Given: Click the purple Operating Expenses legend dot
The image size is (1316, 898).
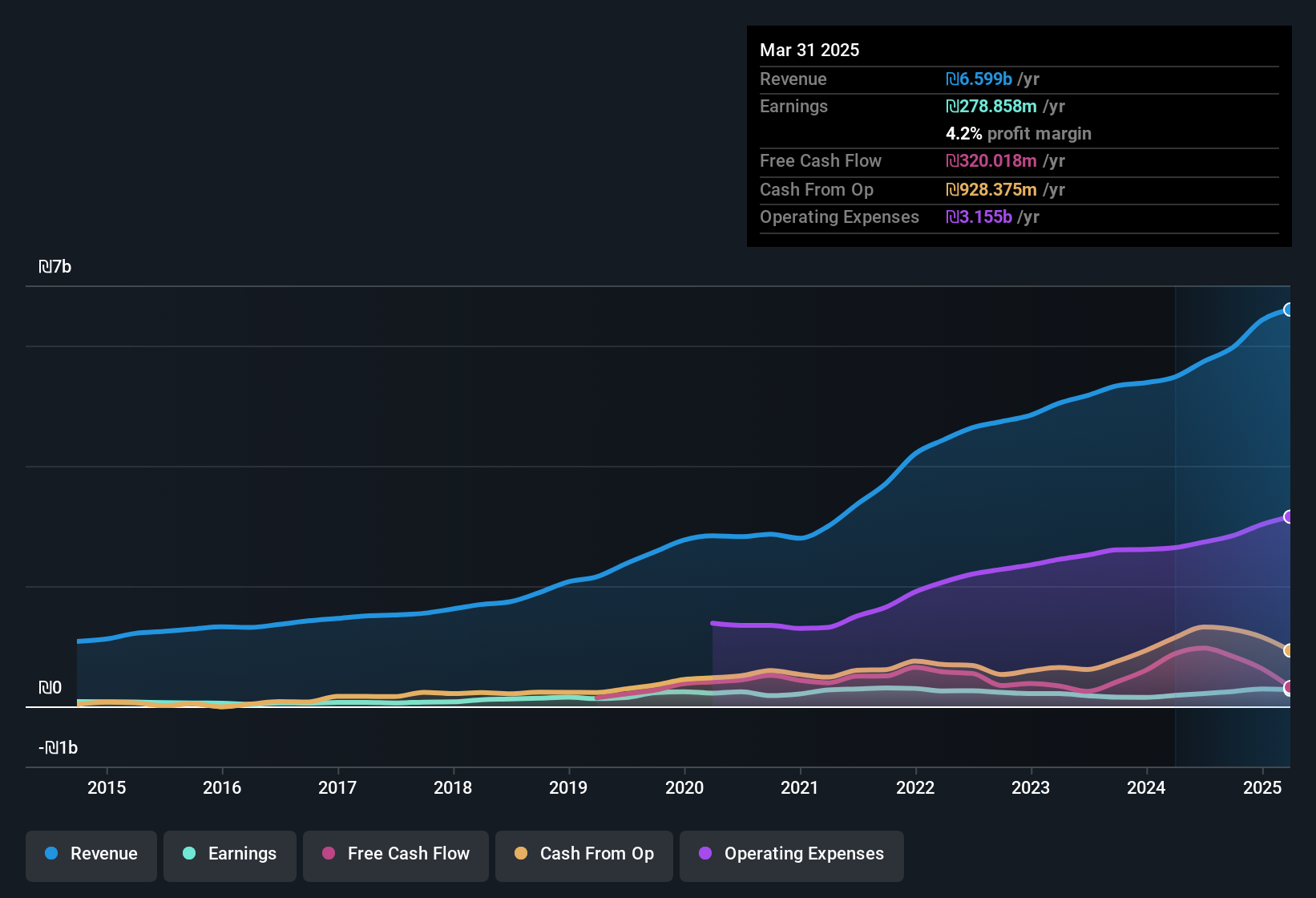Looking at the screenshot, I should tap(705, 854).
